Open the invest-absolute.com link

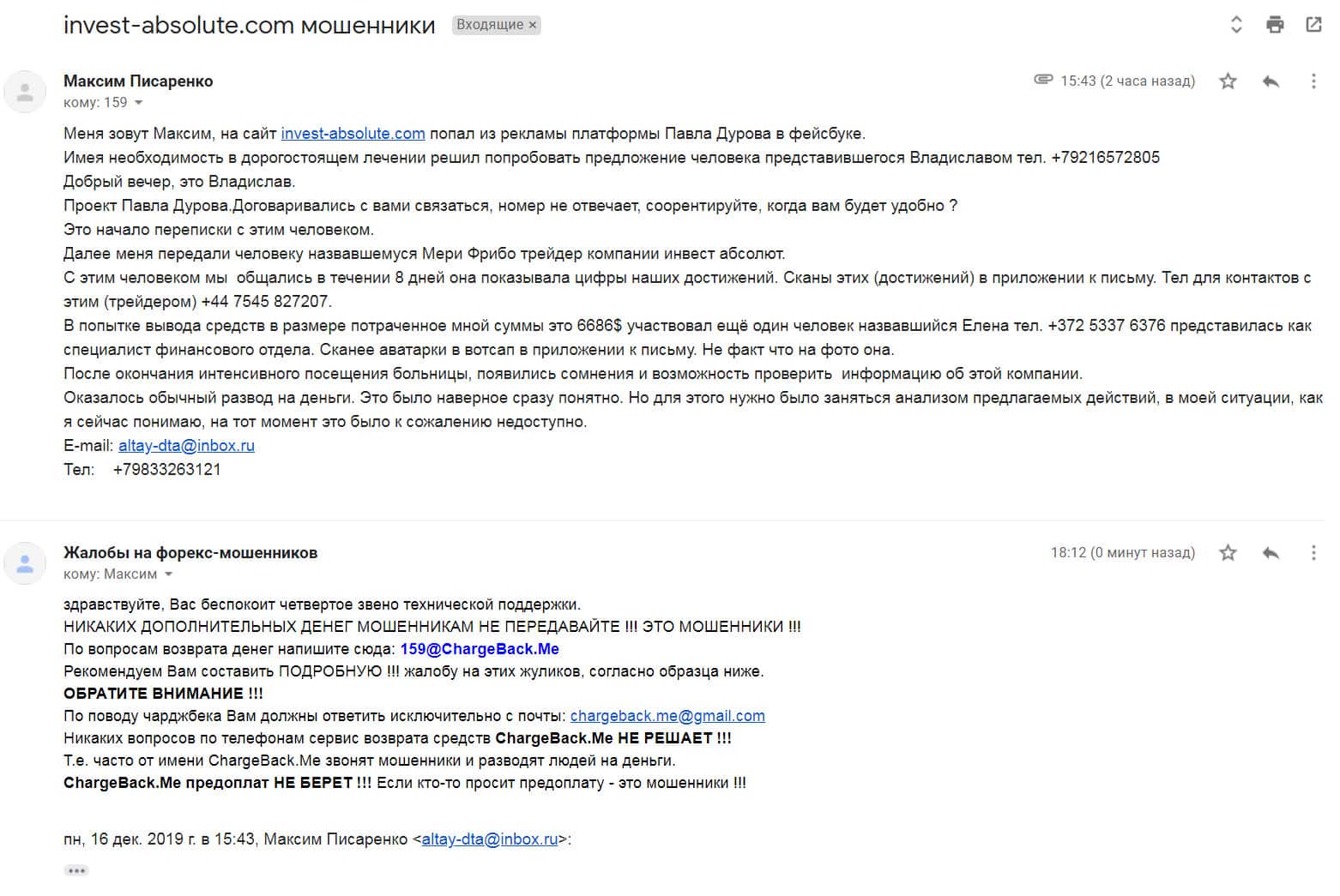(x=353, y=134)
